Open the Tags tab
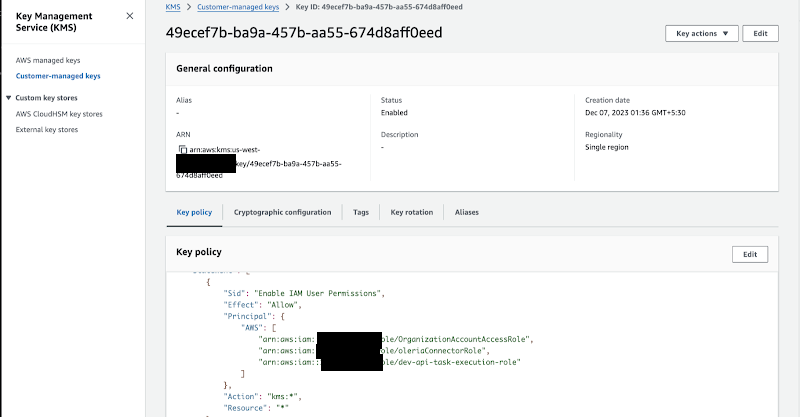This screenshot has height=417, width=800. (361, 212)
